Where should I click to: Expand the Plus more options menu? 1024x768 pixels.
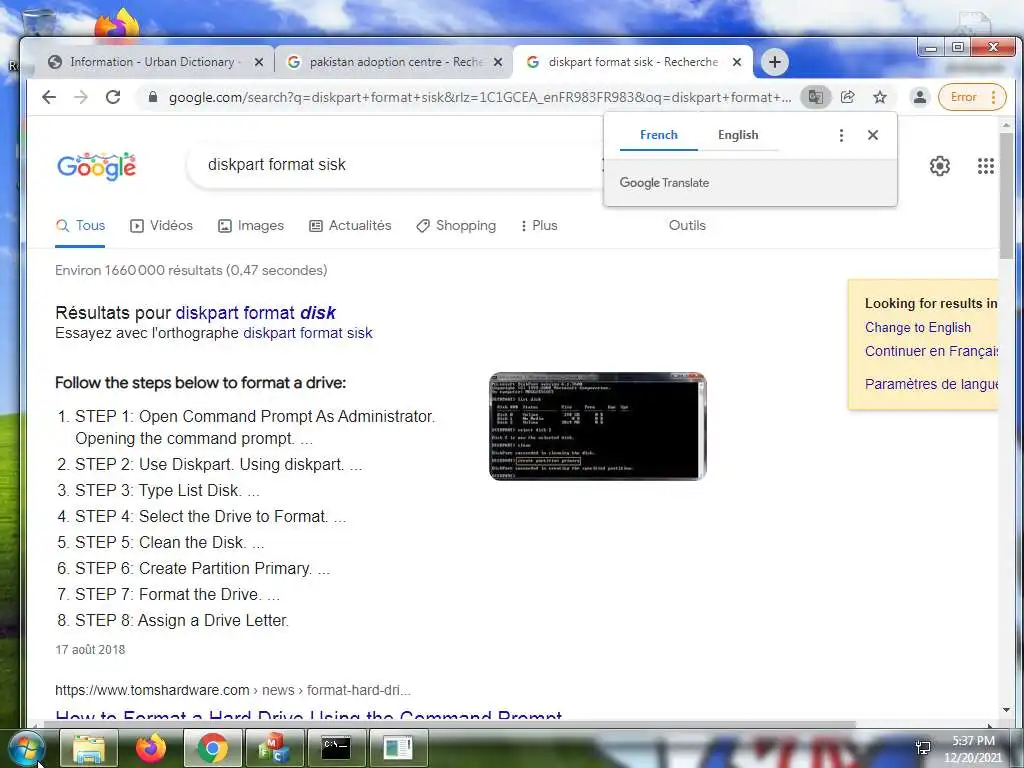539,226
